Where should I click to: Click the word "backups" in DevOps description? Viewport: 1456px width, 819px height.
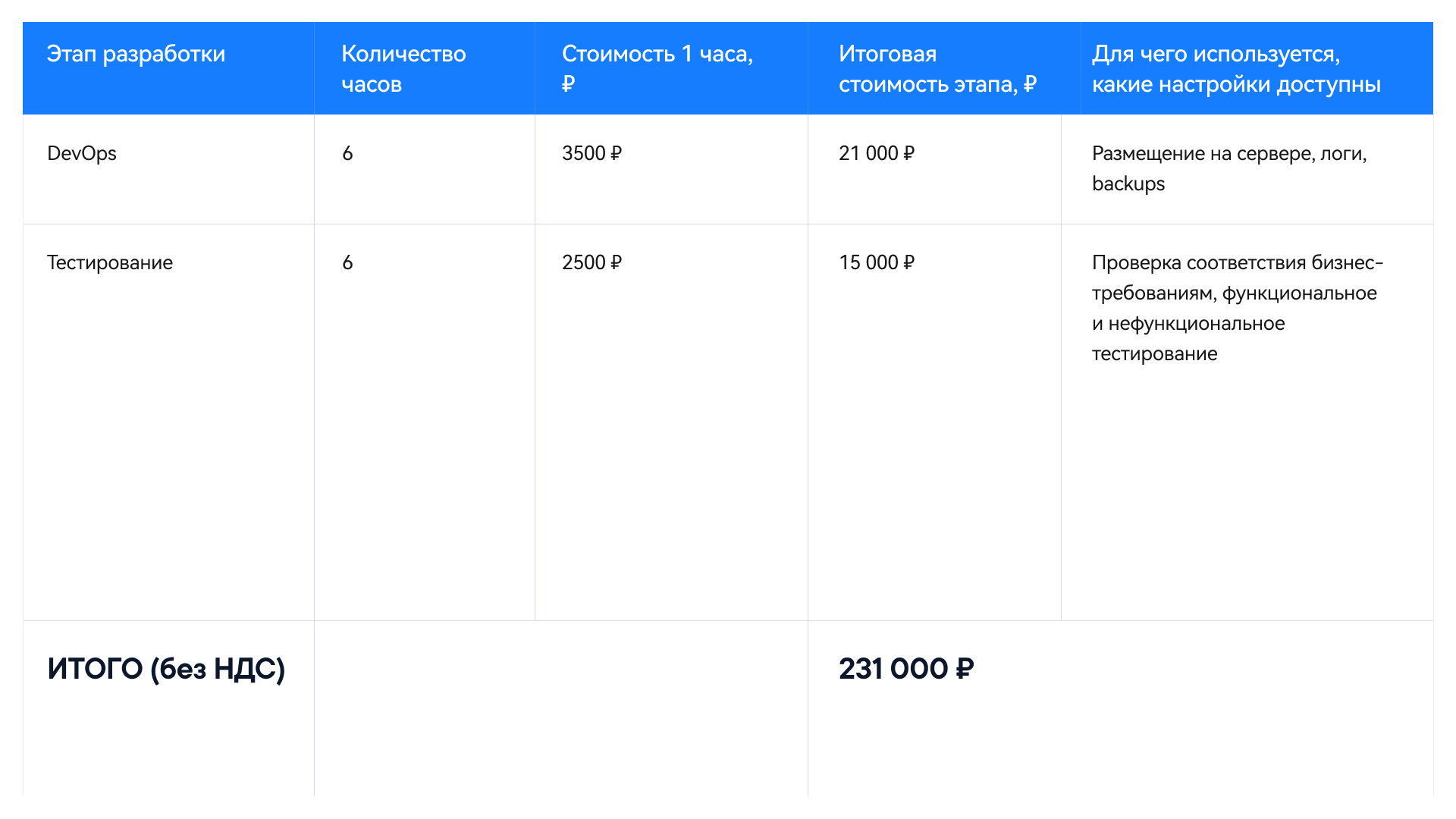tap(1128, 184)
